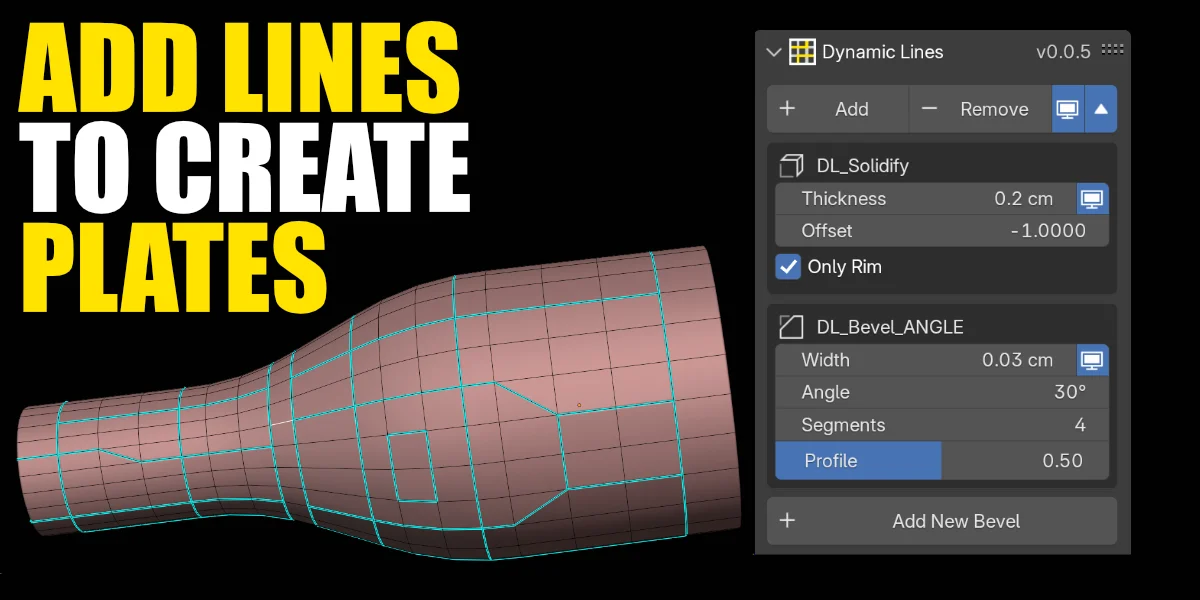
Task: Enable the Only Rim checkbox
Action: (x=788, y=267)
